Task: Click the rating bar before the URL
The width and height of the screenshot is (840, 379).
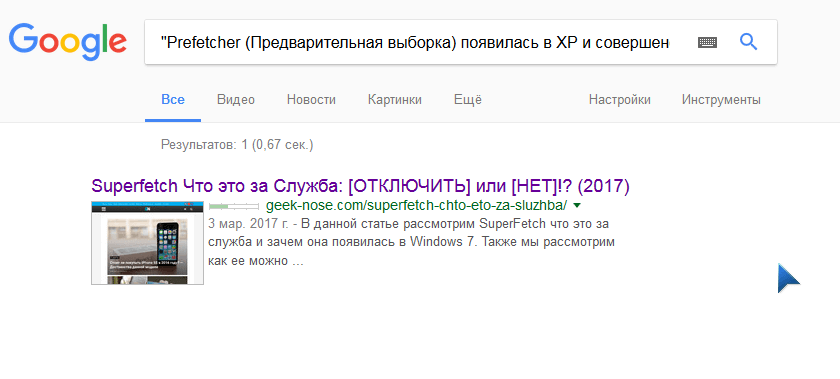Action: [x=234, y=206]
